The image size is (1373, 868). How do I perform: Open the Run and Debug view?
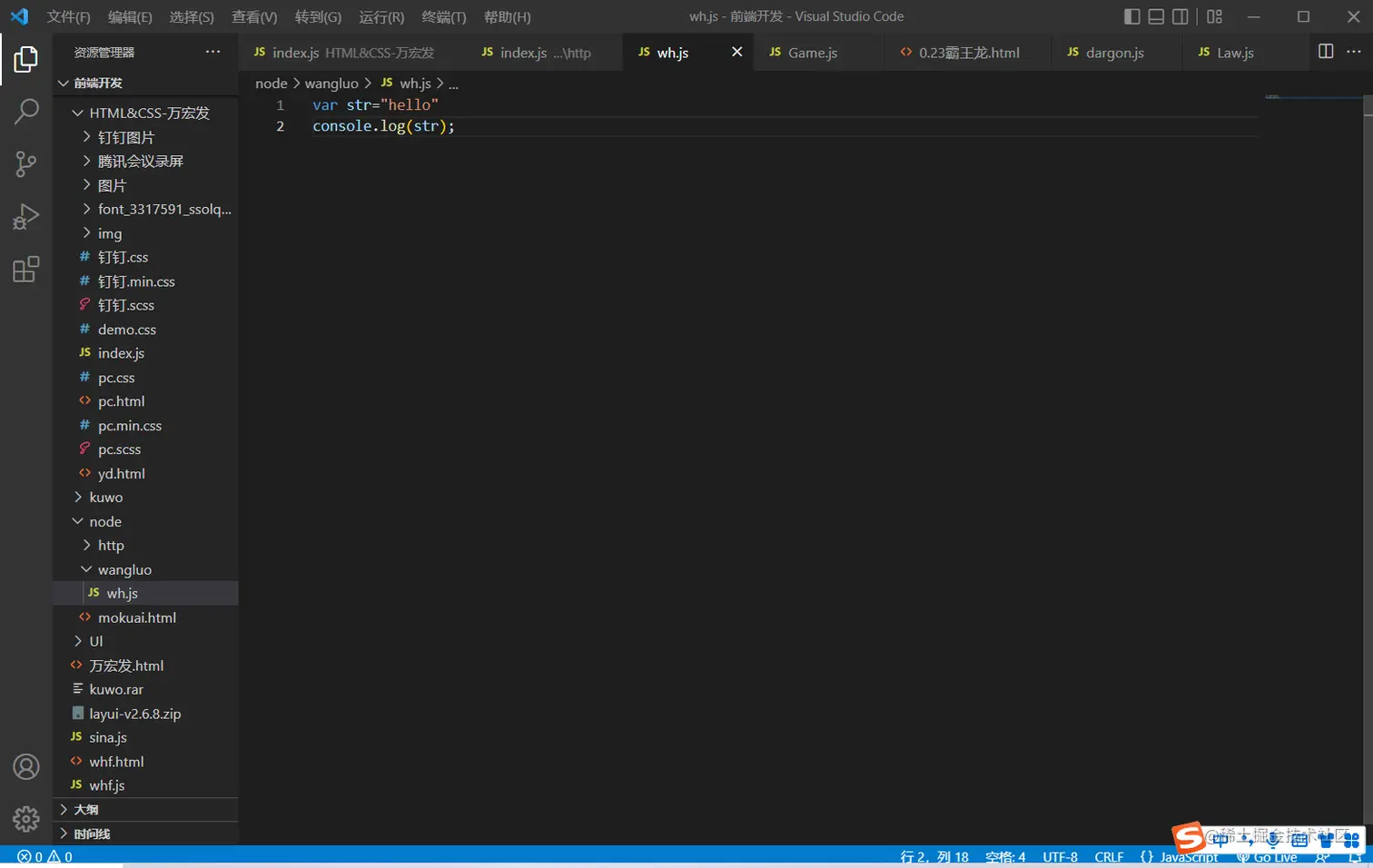[25, 217]
